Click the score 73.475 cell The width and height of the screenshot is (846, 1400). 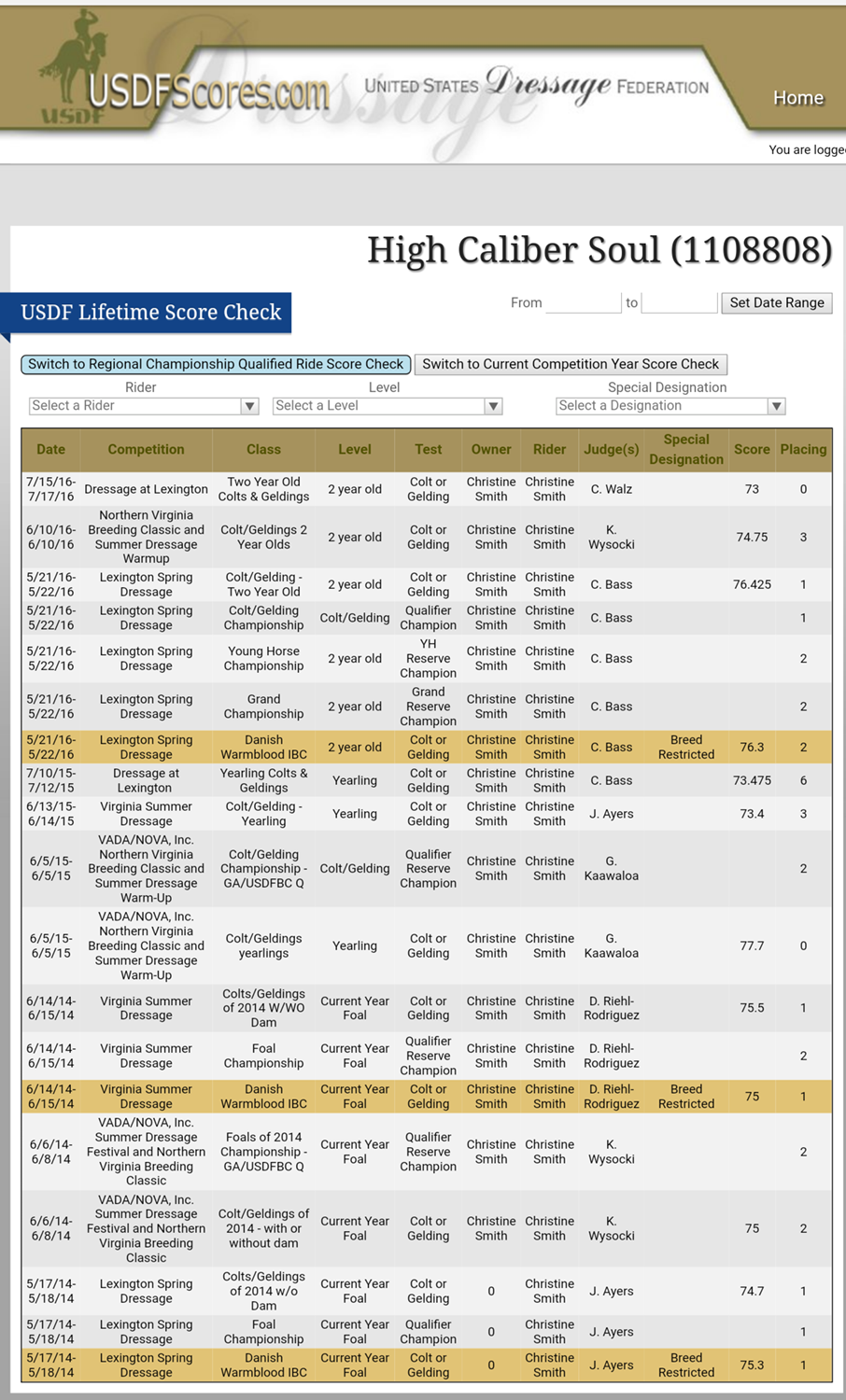[752, 780]
